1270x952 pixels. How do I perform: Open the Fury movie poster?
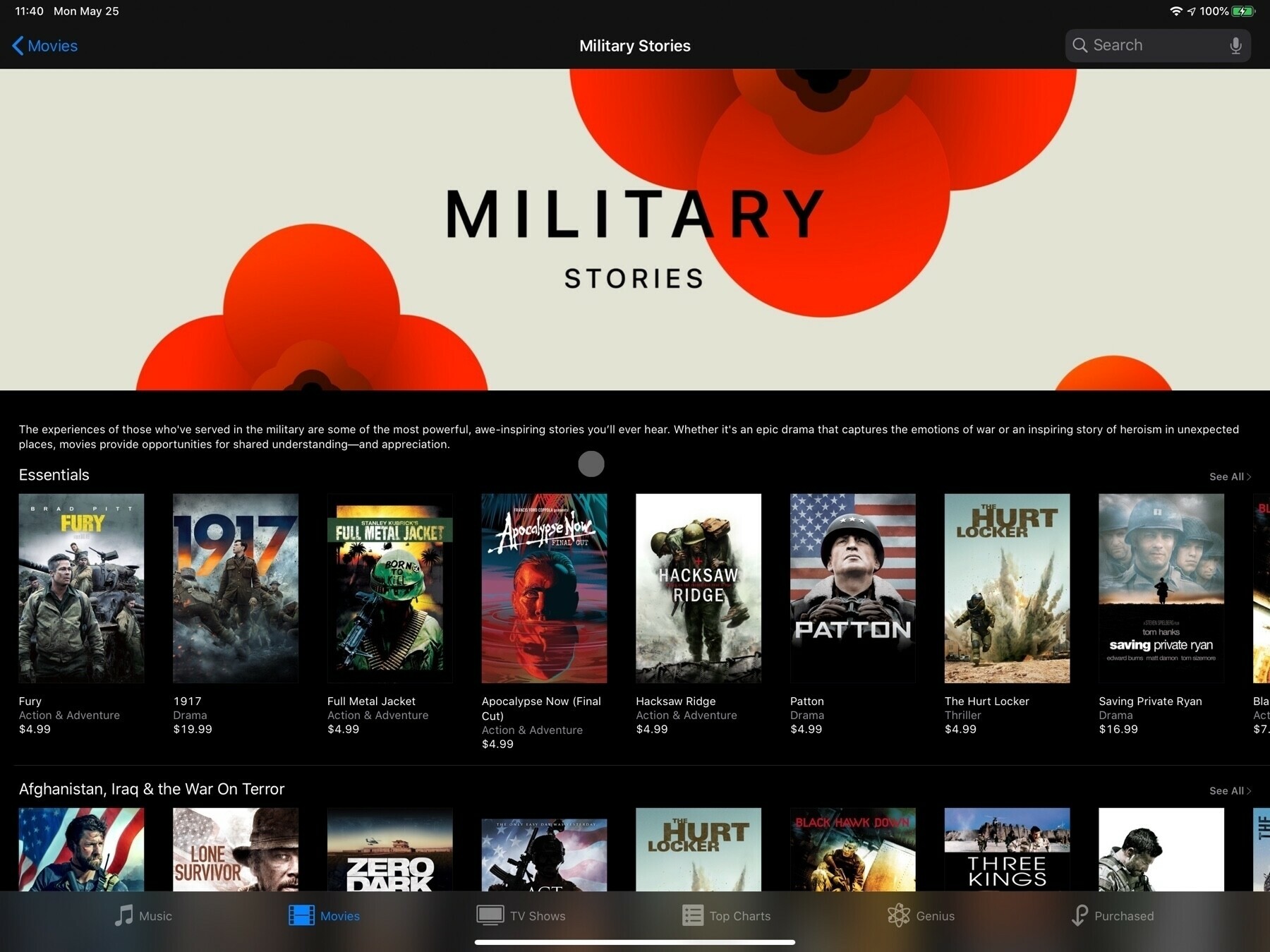point(81,588)
